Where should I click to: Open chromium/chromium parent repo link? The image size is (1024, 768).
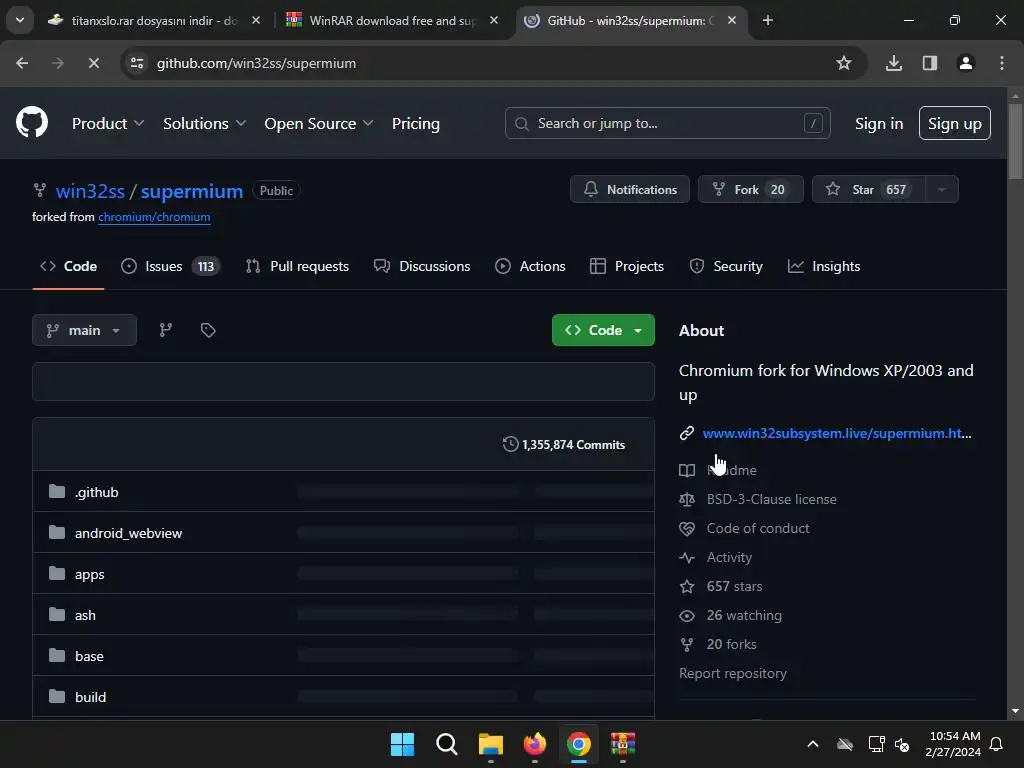[x=154, y=217]
